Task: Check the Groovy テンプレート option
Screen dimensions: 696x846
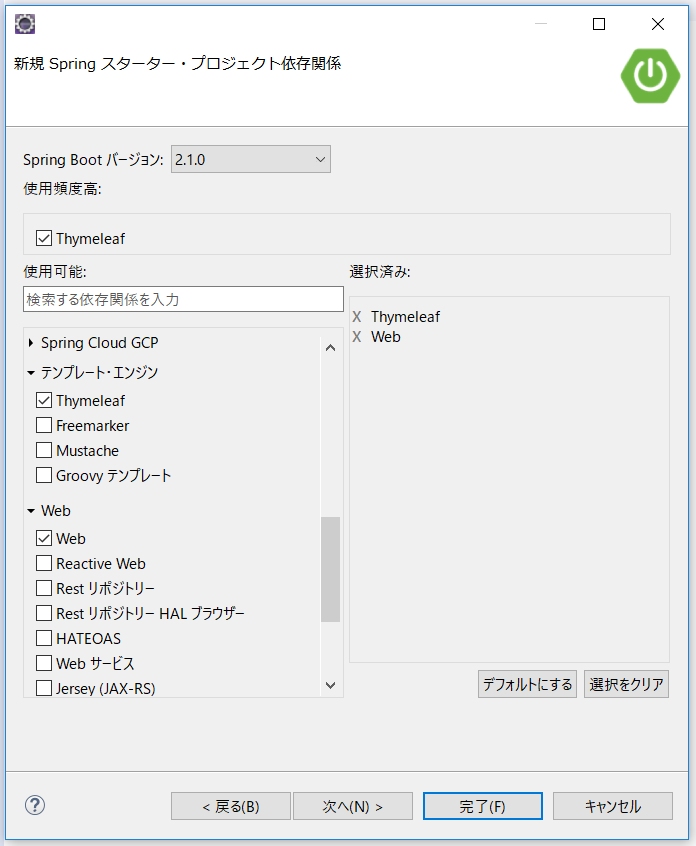Action: click(44, 475)
